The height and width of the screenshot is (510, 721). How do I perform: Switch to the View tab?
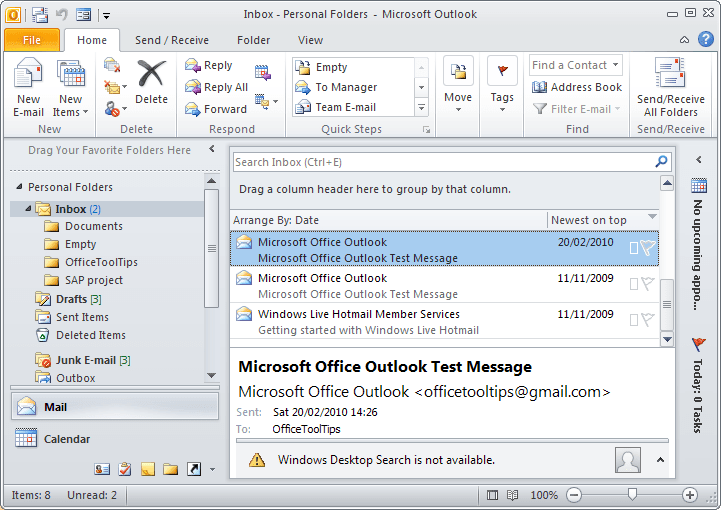click(x=310, y=40)
